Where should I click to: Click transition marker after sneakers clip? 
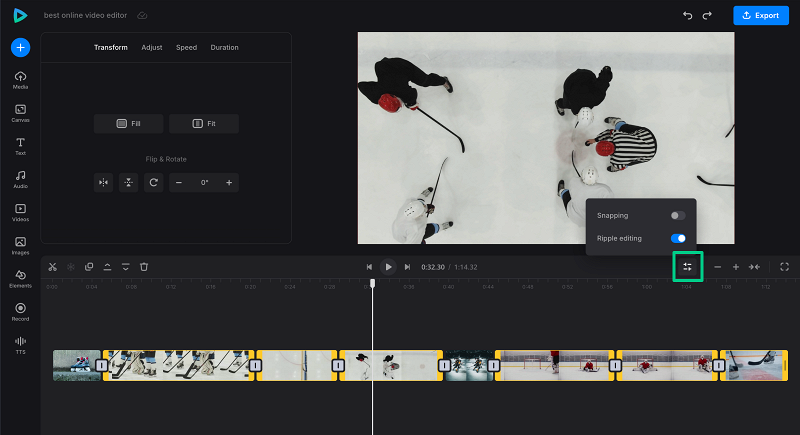102,366
